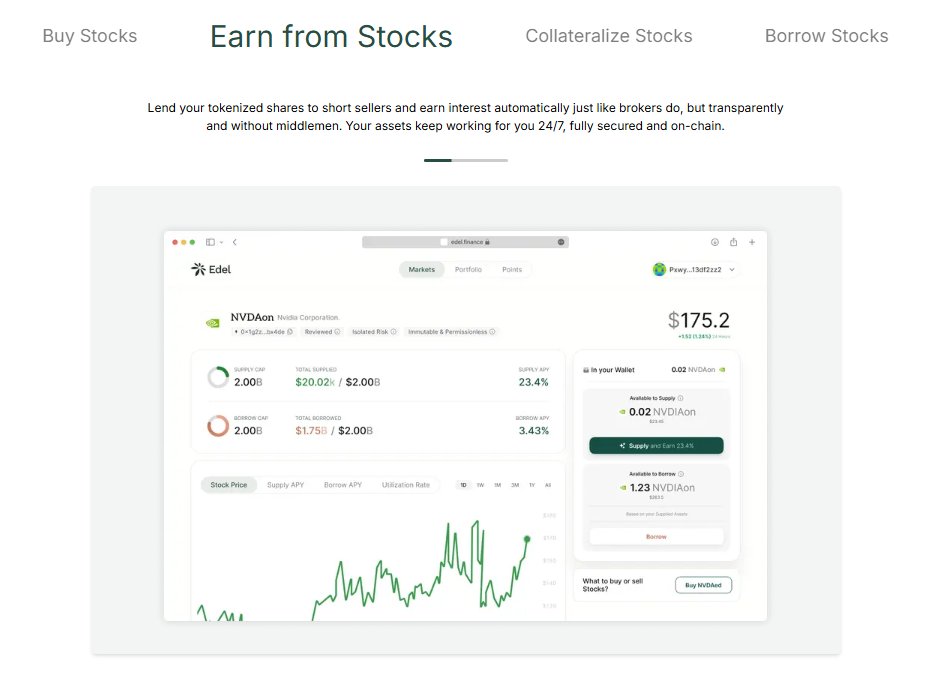Click the reader icon in address bar
945x679 pixels.
point(560,242)
